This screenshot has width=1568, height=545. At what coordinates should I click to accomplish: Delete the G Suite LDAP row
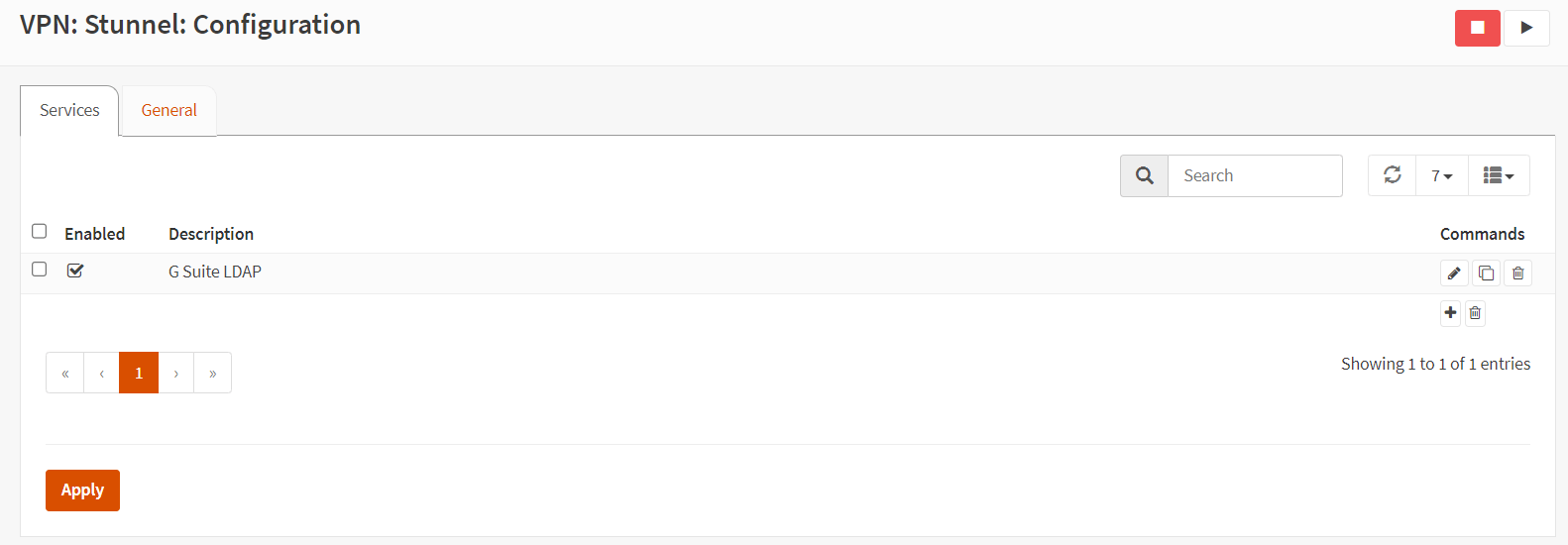point(1517,273)
